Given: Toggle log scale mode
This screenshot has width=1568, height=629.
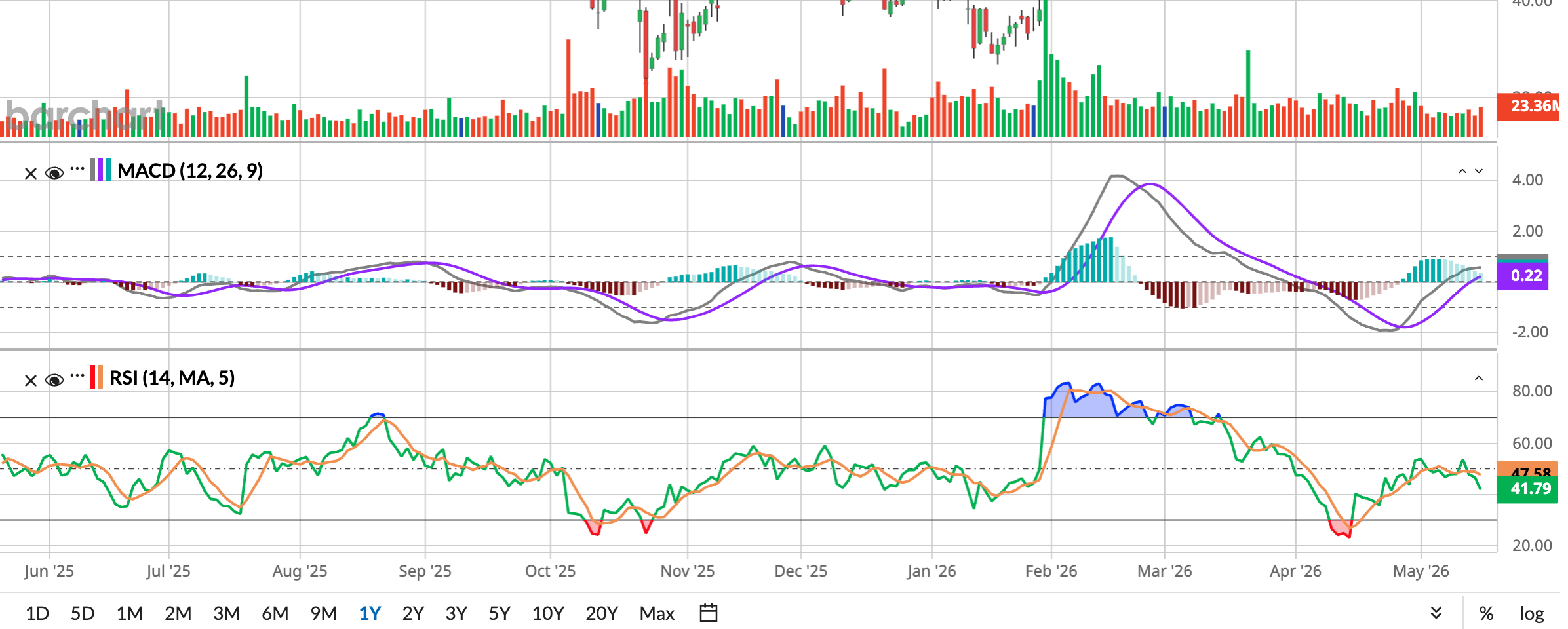Looking at the screenshot, I should 1532,614.
